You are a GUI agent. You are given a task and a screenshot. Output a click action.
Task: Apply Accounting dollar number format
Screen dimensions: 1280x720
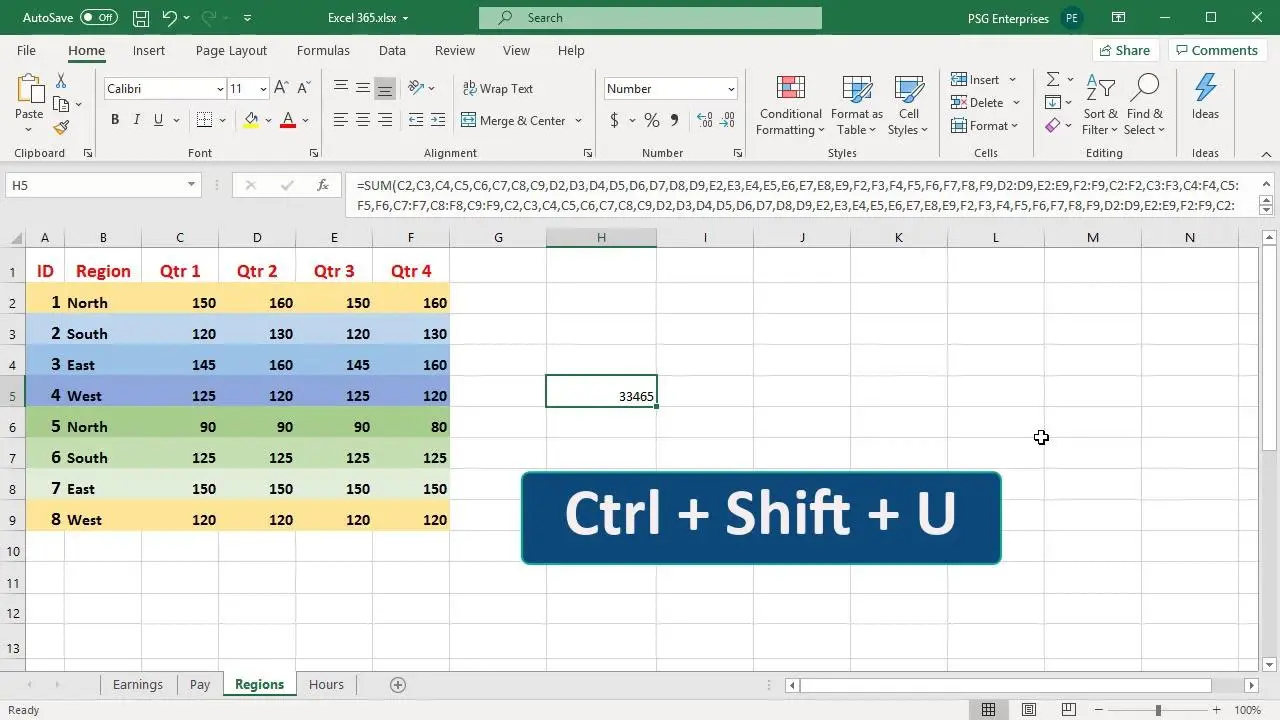(614, 120)
